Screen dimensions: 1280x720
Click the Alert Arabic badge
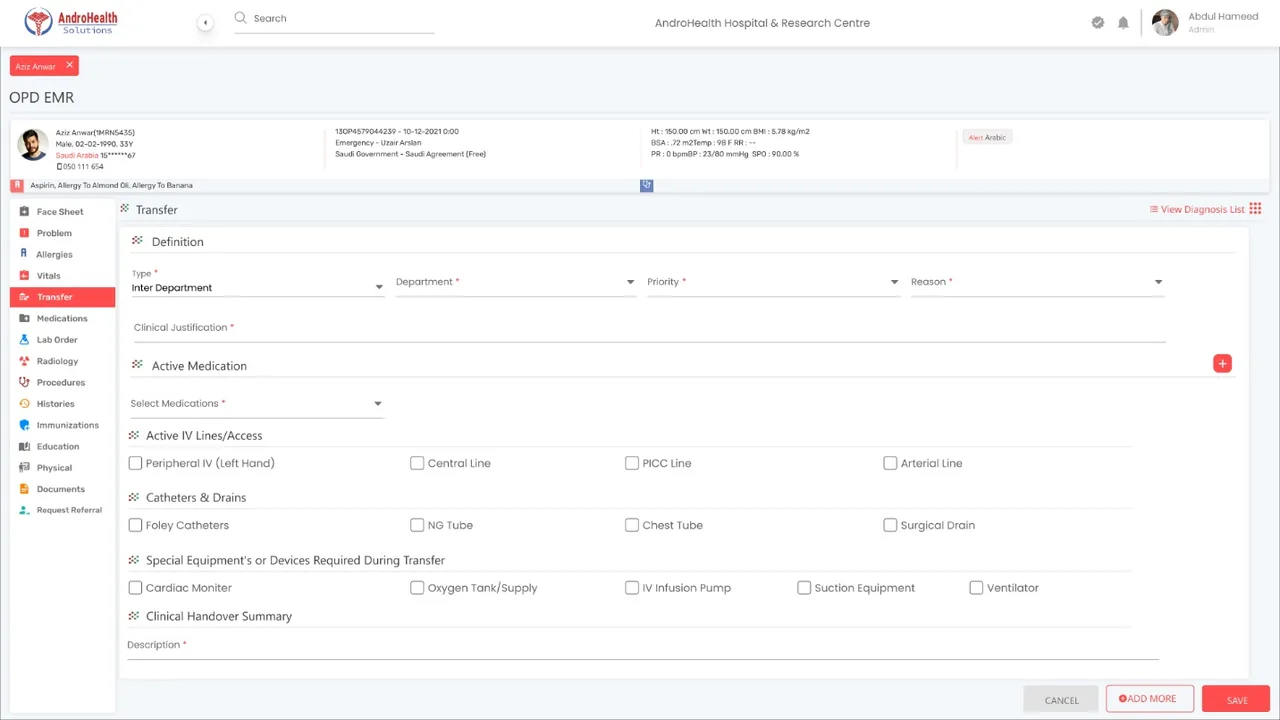987,137
